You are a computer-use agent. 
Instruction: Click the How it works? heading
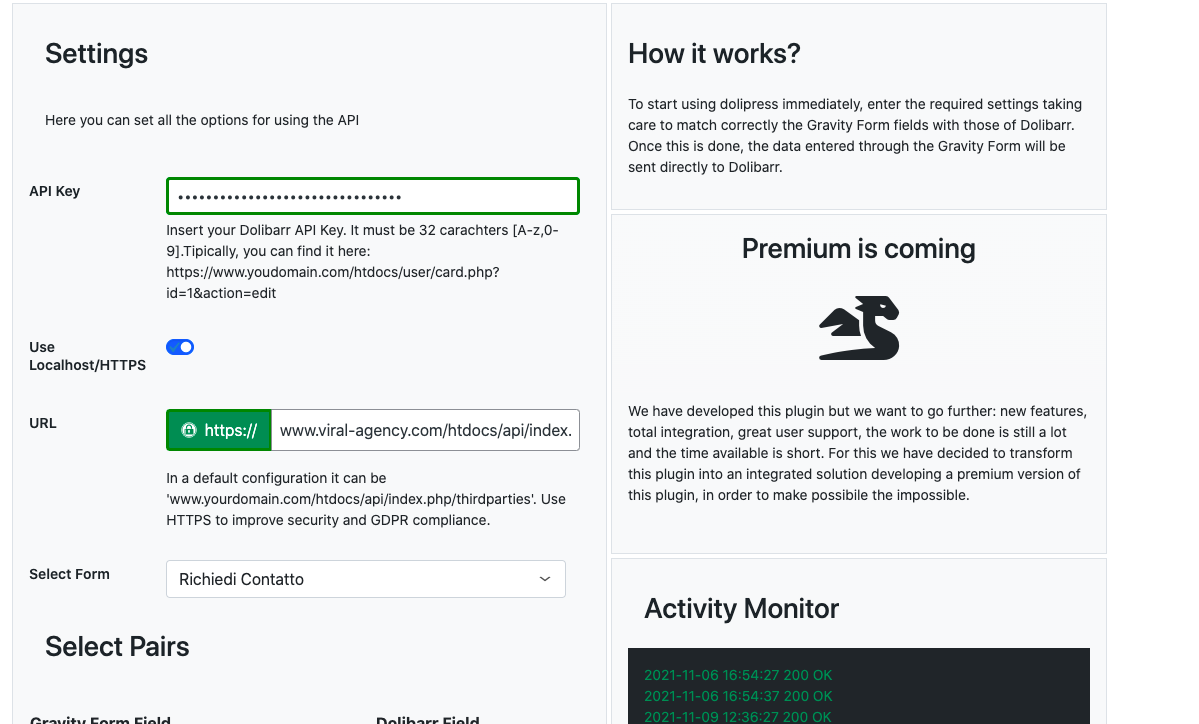click(x=714, y=54)
